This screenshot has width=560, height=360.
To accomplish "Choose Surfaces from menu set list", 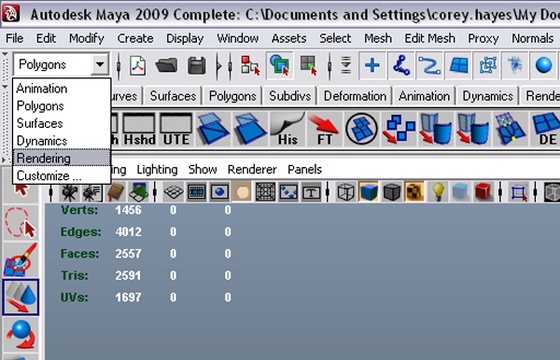I will point(61,123).
